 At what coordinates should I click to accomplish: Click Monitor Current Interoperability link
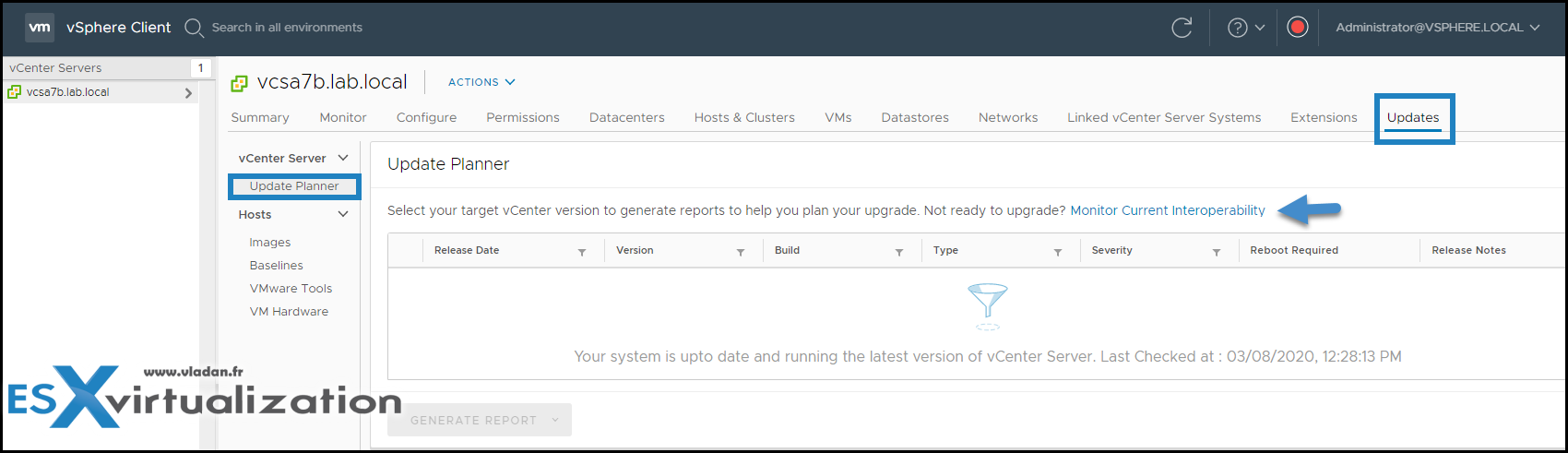pos(1168,210)
